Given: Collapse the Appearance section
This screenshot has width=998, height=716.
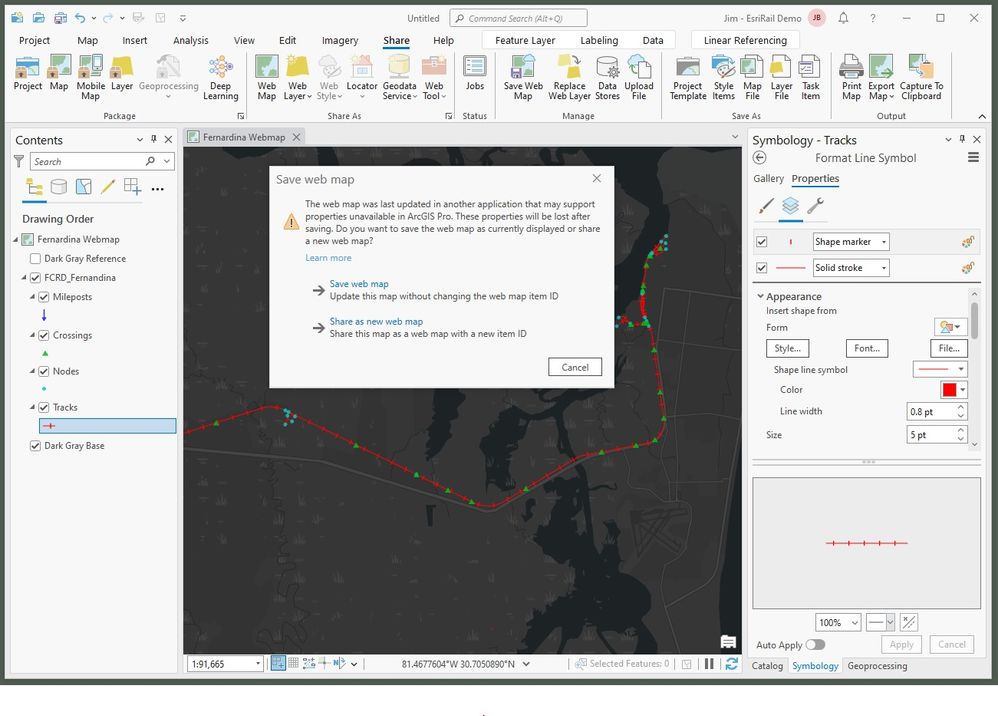Looking at the screenshot, I should point(761,296).
